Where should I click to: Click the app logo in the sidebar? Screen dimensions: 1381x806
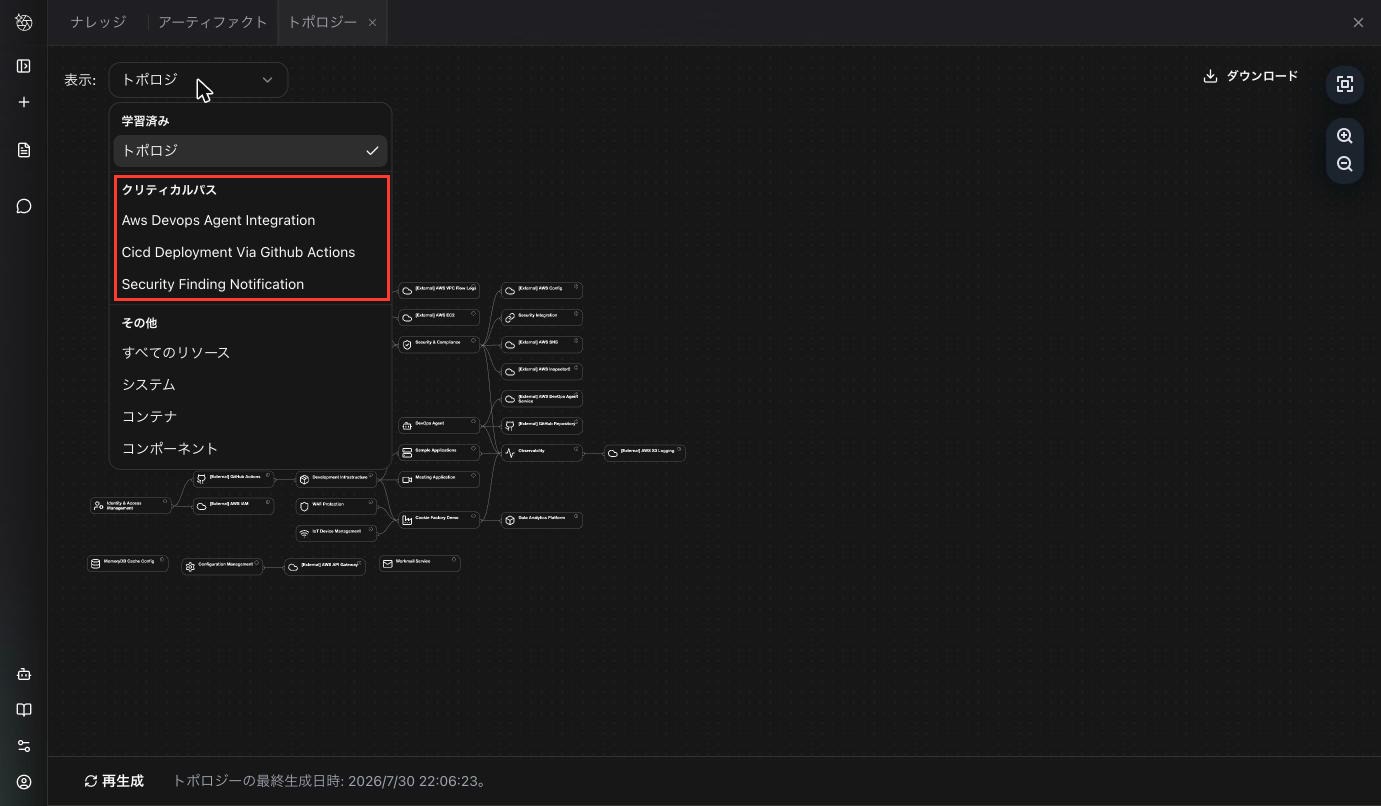click(x=24, y=22)
